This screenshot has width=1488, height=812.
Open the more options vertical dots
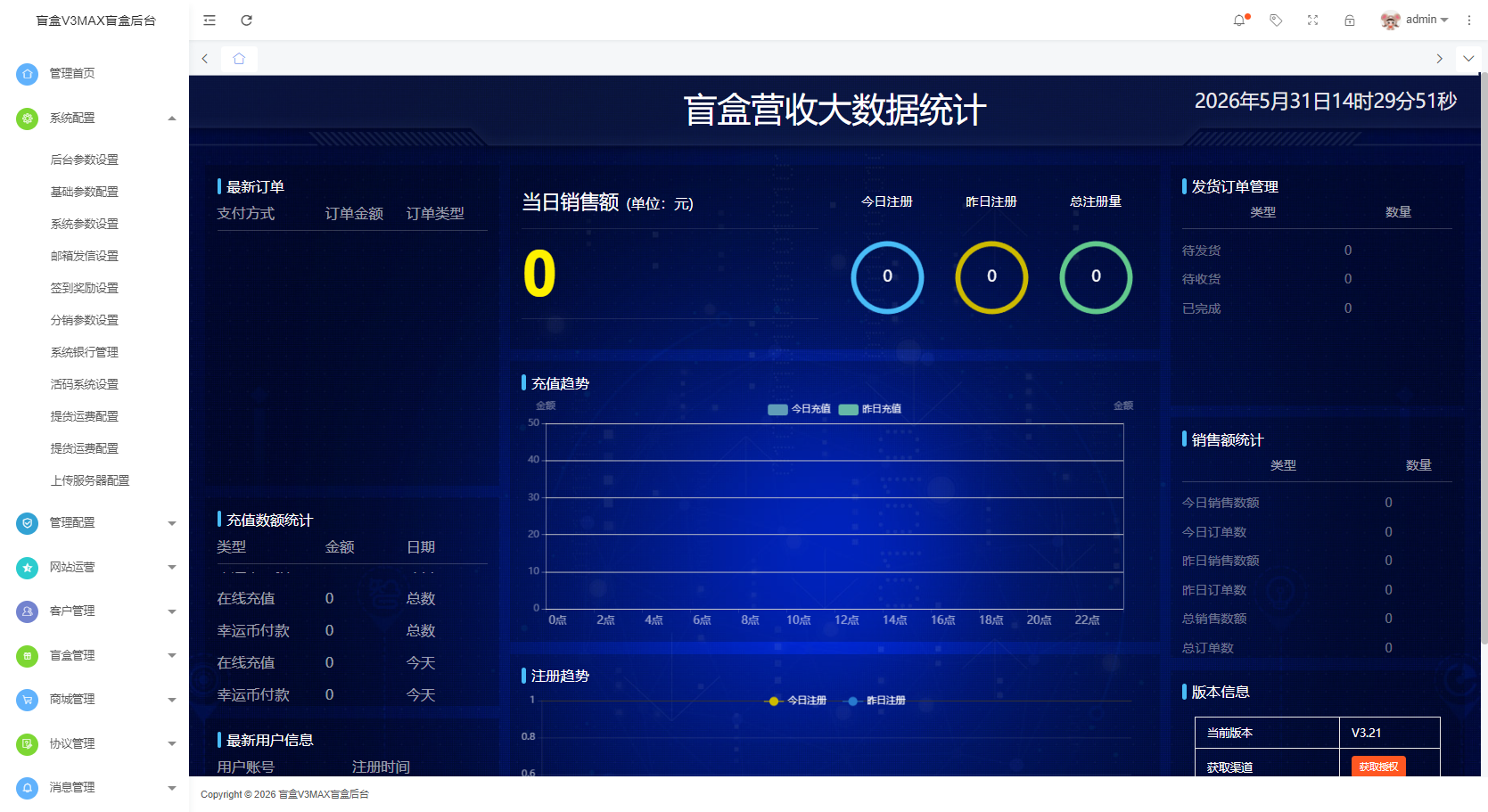pyautogui.click(x=1469, y=21)
